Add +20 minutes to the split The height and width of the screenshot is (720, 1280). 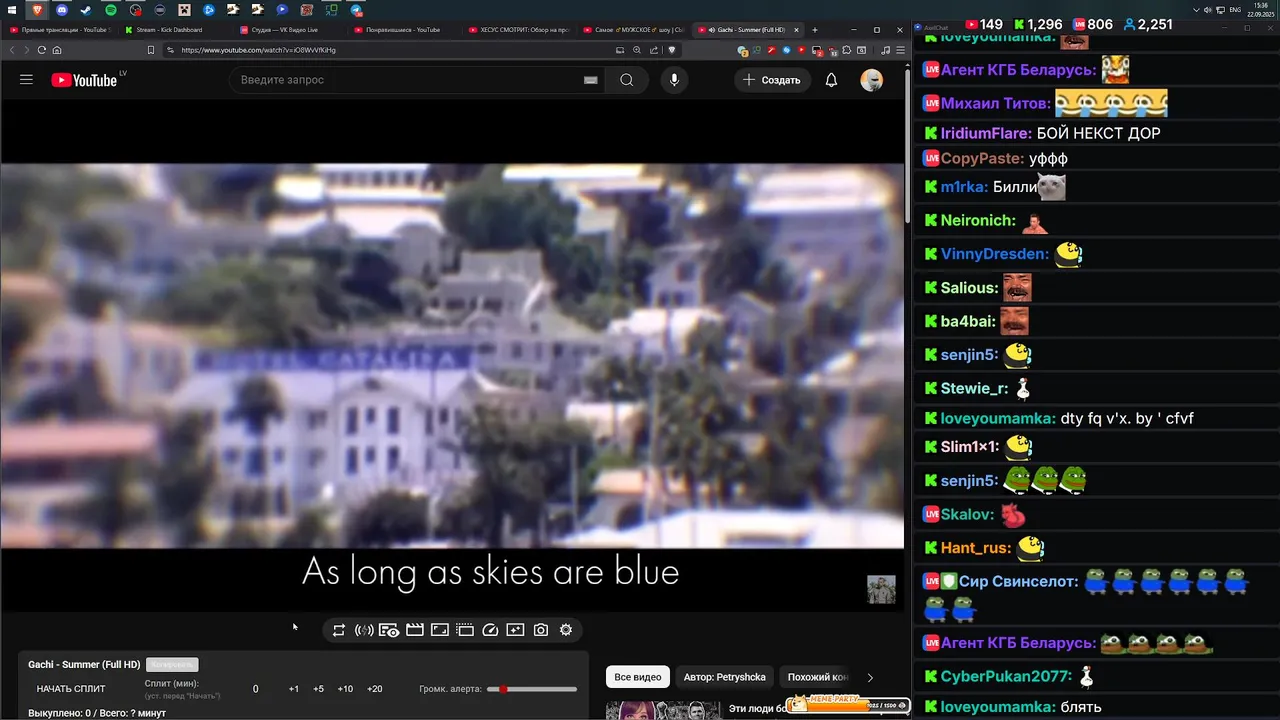[375, 689]
